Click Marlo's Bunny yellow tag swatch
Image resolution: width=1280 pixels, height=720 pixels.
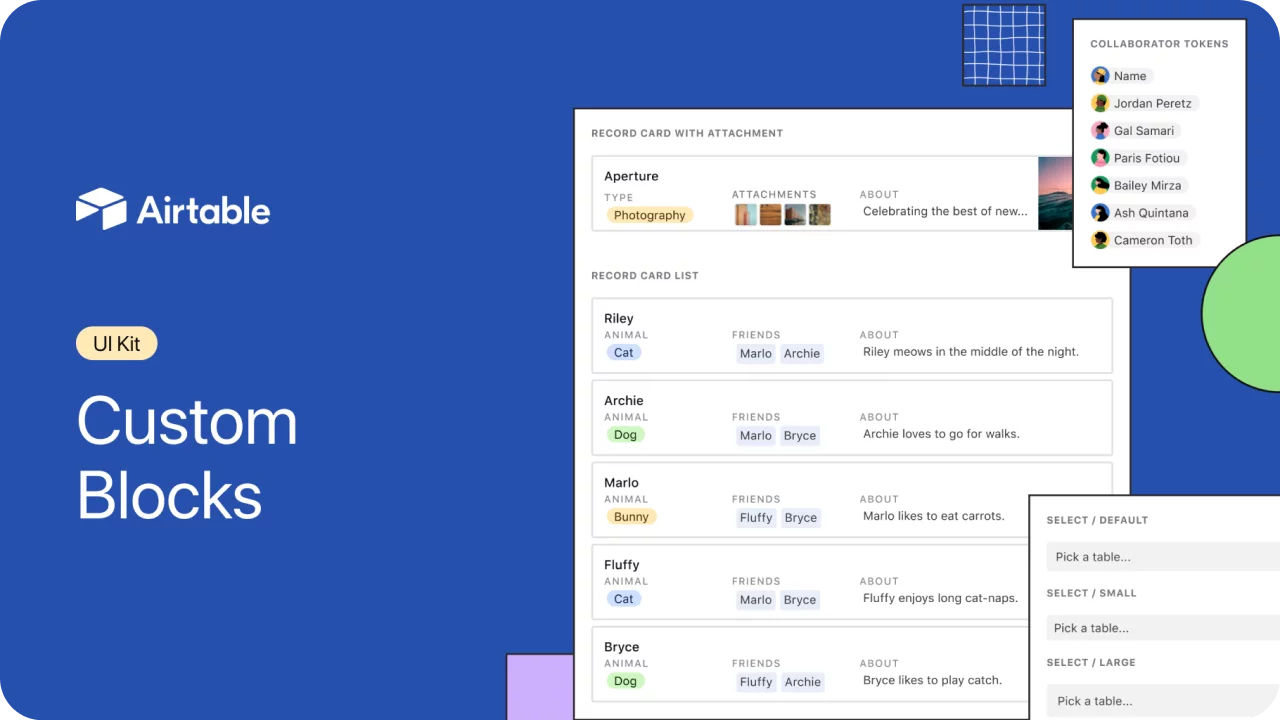tap(631, 516)
